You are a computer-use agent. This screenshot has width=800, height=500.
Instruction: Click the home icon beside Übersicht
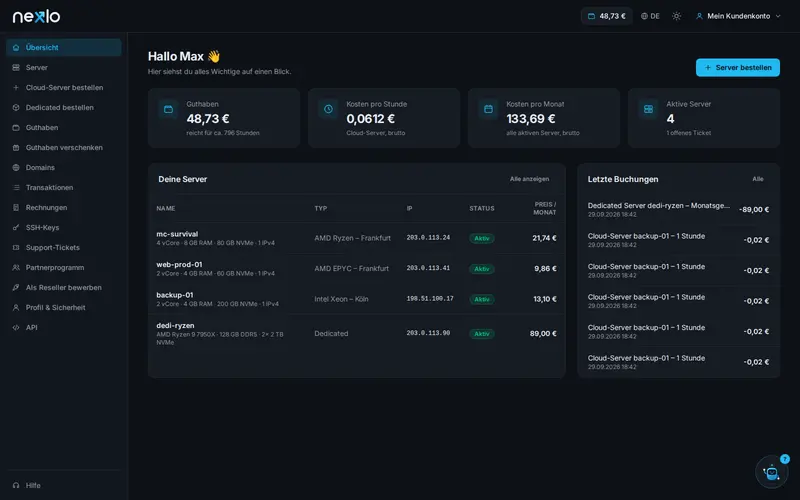[x=16, y=47]
